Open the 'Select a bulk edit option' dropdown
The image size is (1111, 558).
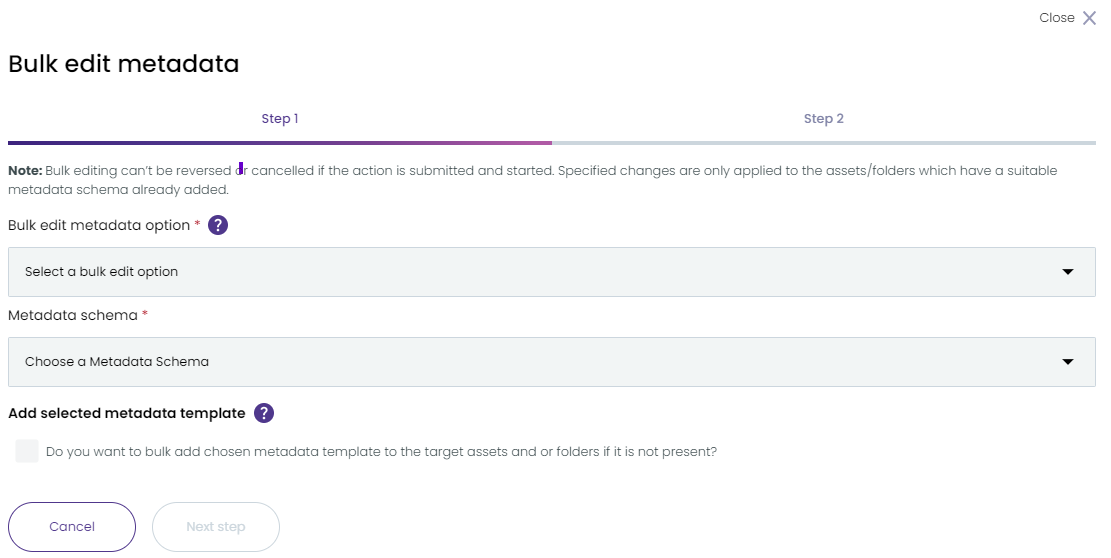[x=552, y=272]
